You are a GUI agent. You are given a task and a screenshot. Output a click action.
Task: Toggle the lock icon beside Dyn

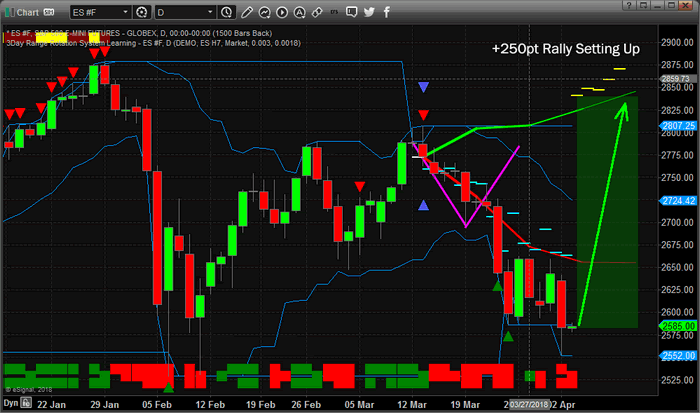coord(26,403)
